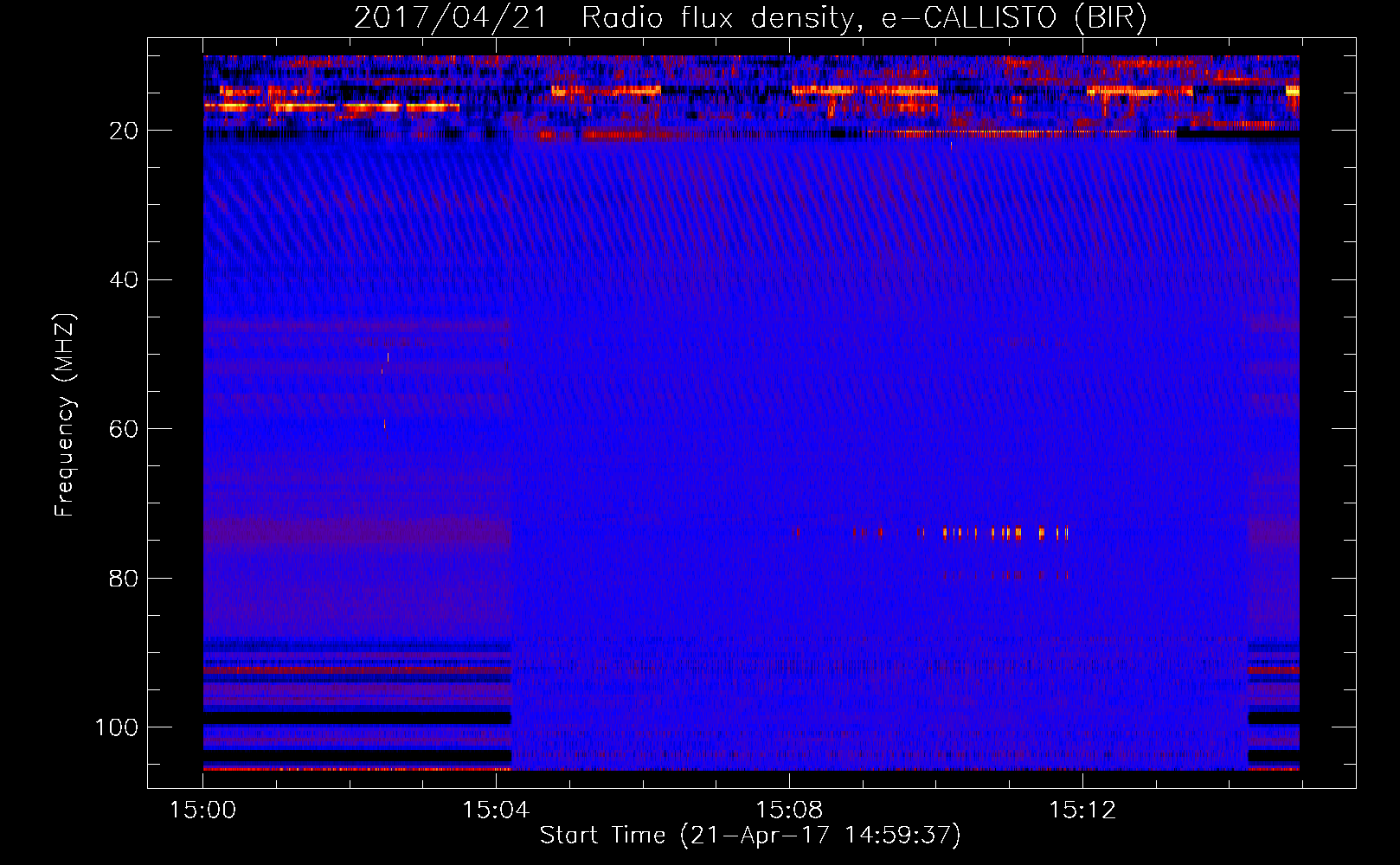This screenshot has width=1400, height=865.
Task: Click the 15:08 time tick label
Action: click(x=789, y=811)
